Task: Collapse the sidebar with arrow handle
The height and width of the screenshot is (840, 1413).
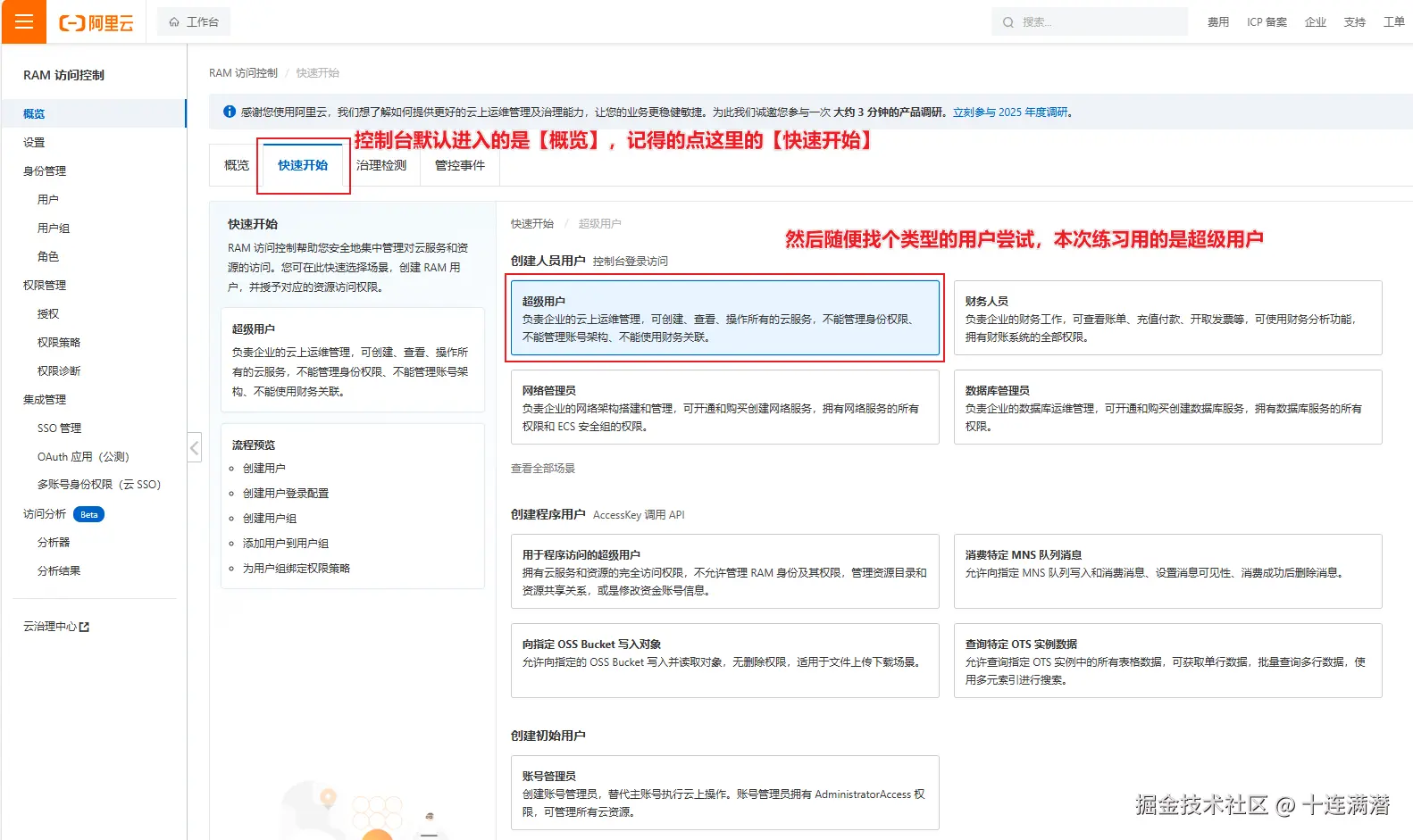Action: pyautogui.click(x=195, y=447)
